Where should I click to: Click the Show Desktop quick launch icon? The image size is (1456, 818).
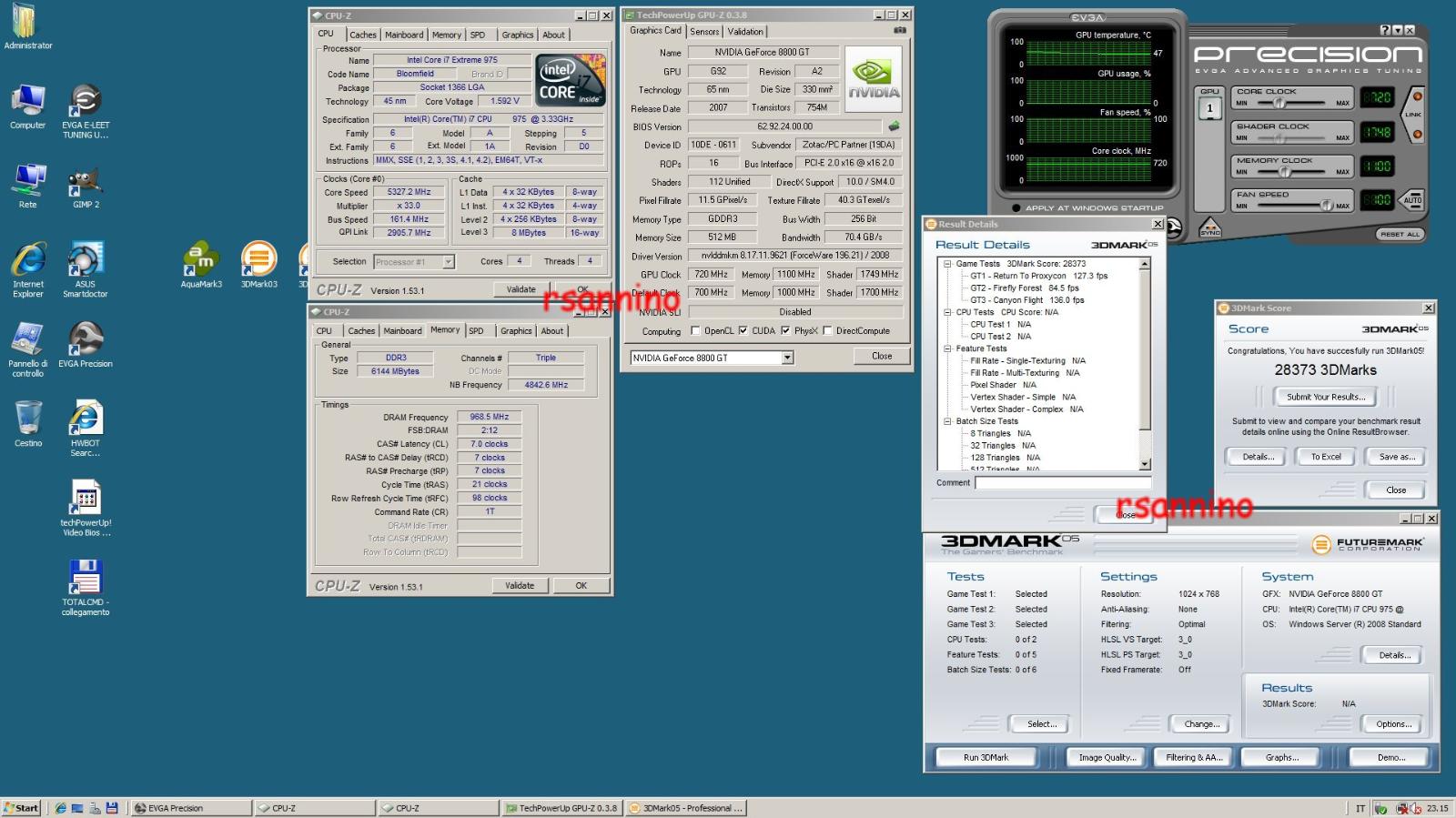click(x=77, y=808)
